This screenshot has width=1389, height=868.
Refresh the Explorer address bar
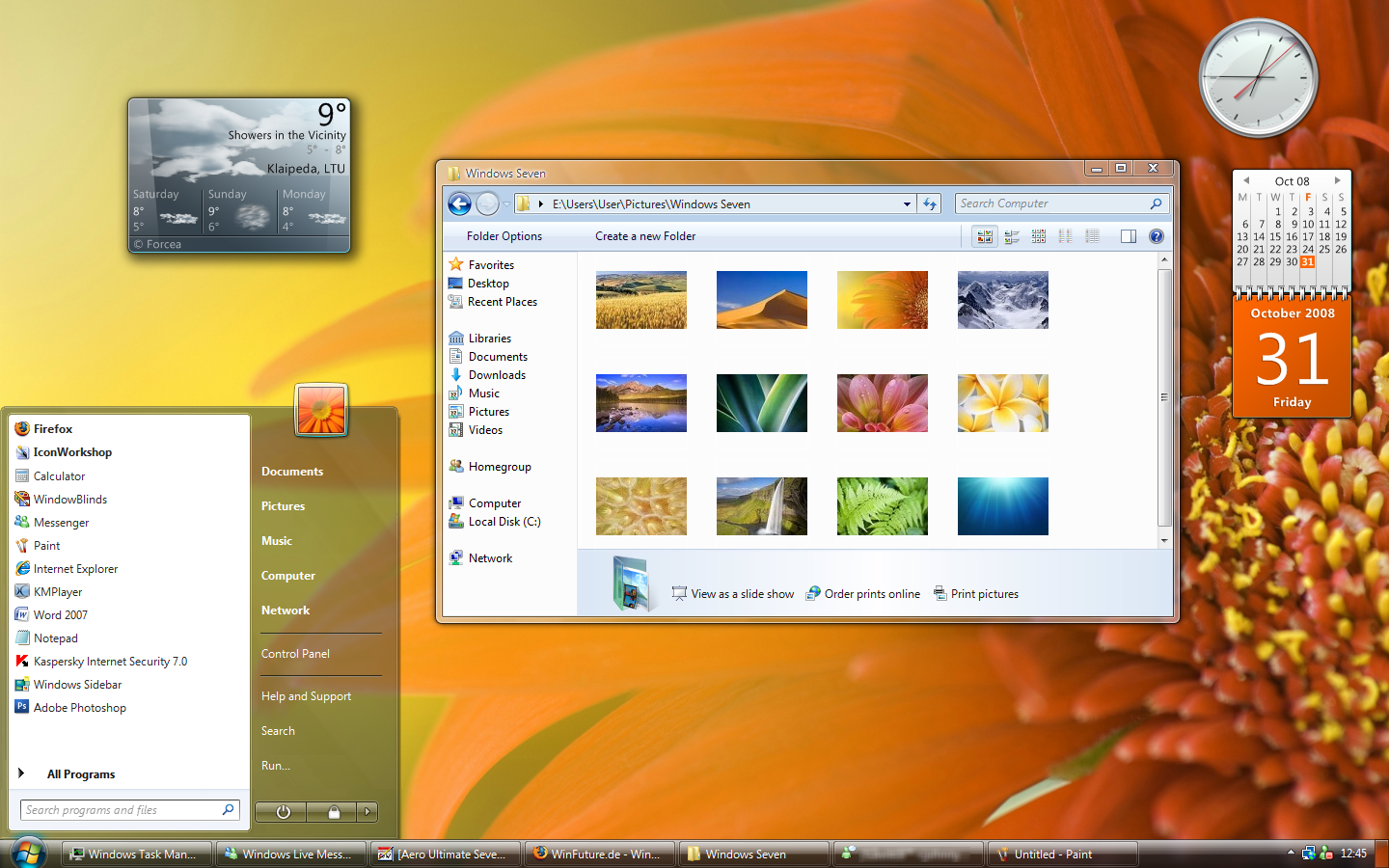click(x=930, y=203)
